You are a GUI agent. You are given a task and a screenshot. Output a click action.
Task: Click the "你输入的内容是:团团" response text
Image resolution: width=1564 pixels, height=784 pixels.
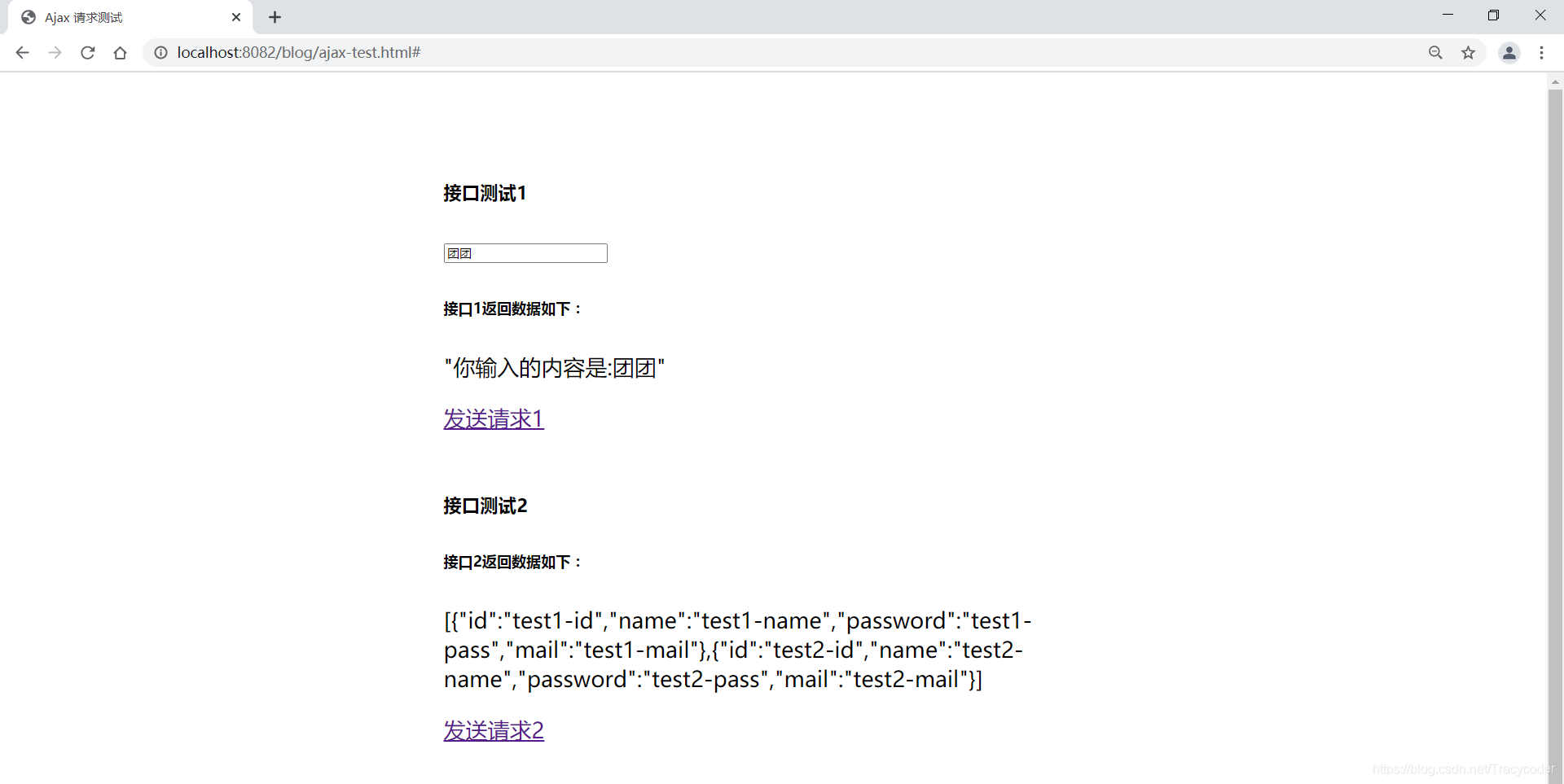point(555,368)
